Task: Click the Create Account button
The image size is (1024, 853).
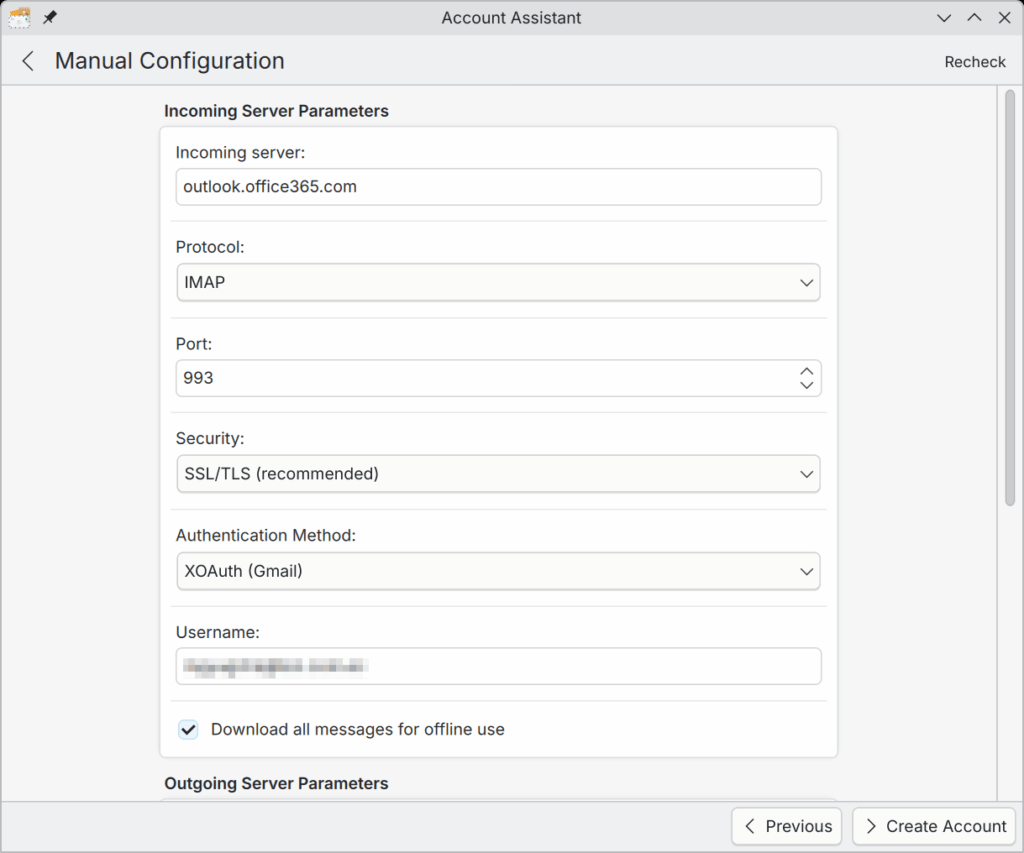Action: (934, 826)
